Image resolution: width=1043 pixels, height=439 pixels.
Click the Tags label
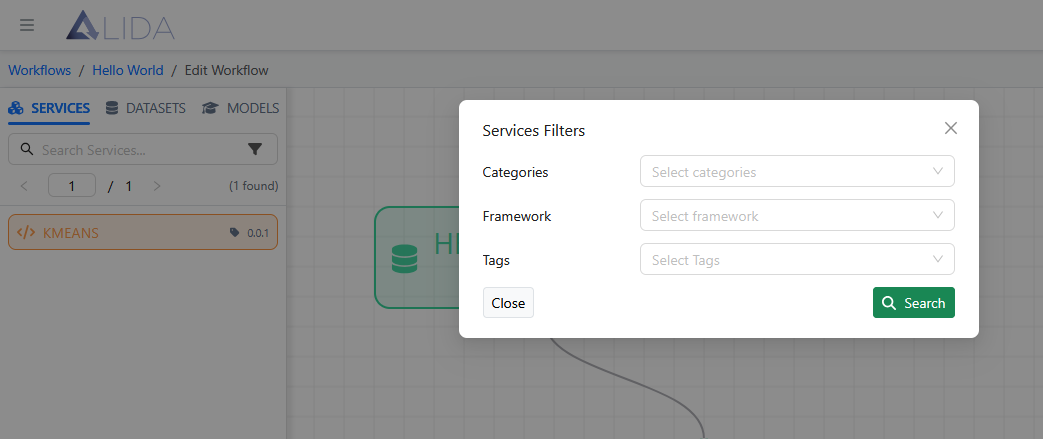496,260
